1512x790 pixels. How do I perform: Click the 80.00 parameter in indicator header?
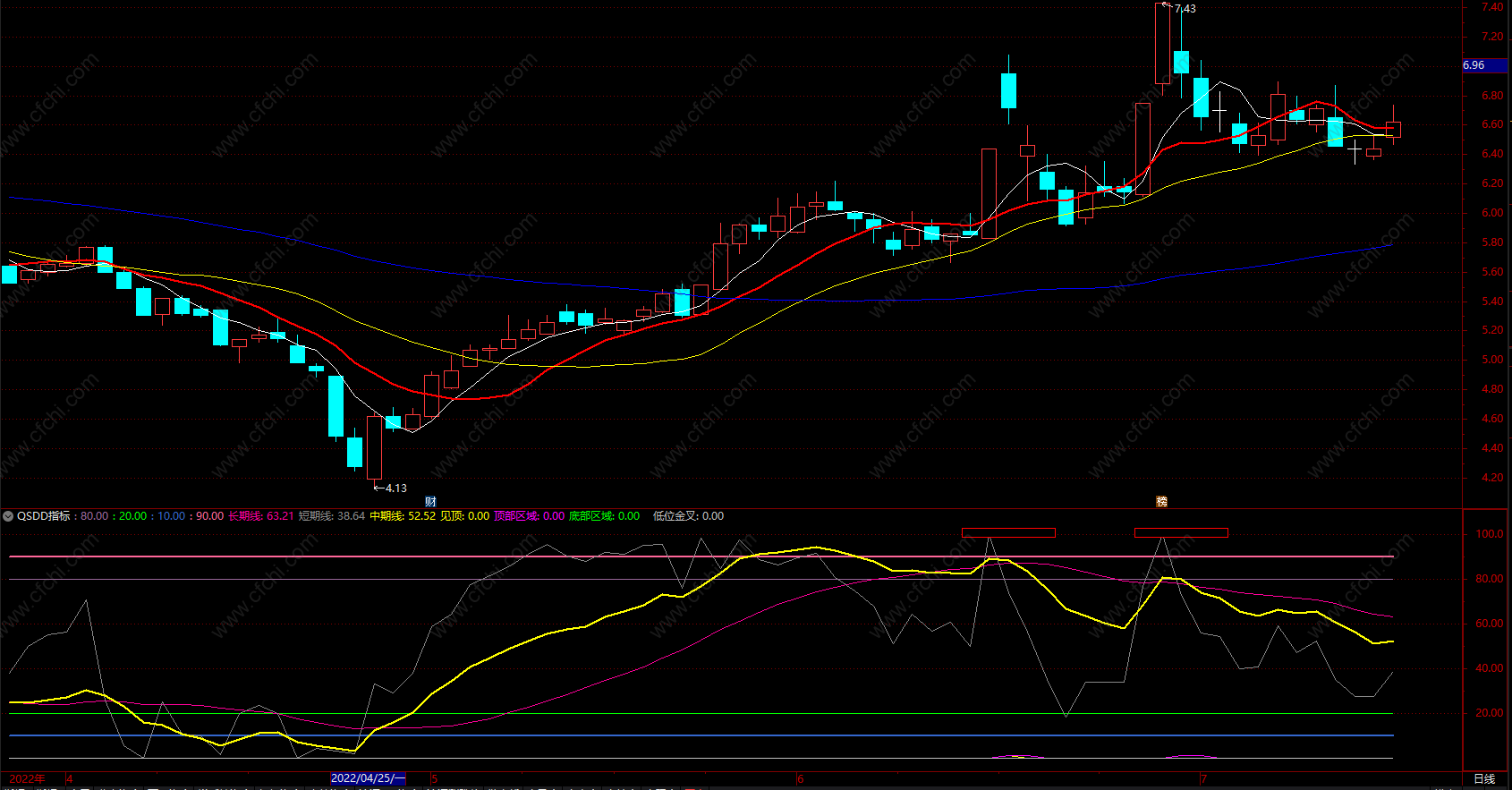[94, 516]
